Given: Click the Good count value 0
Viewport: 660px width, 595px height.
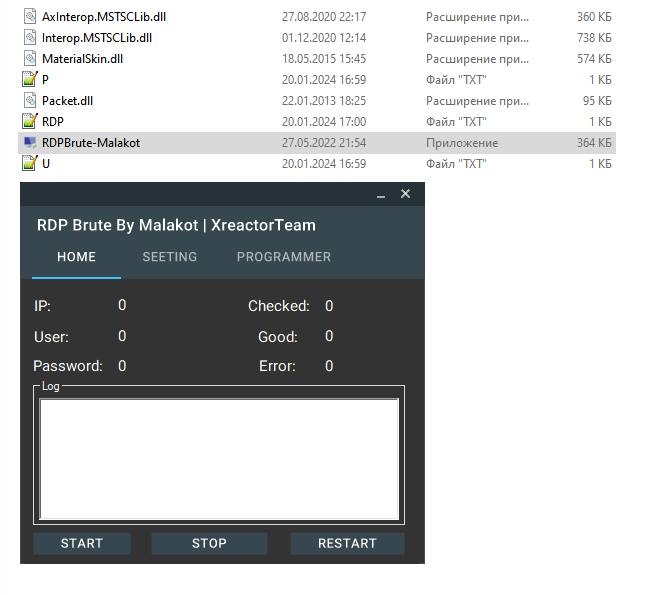Looking at the screenshot, I should pyautogui.click(x=329, y=336).
